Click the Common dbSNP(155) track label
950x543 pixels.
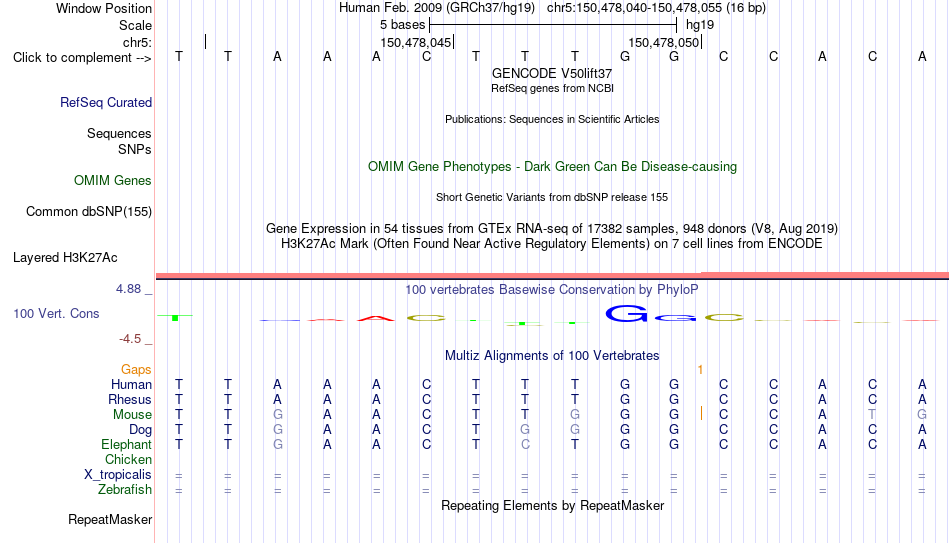(x=88, y=212)
